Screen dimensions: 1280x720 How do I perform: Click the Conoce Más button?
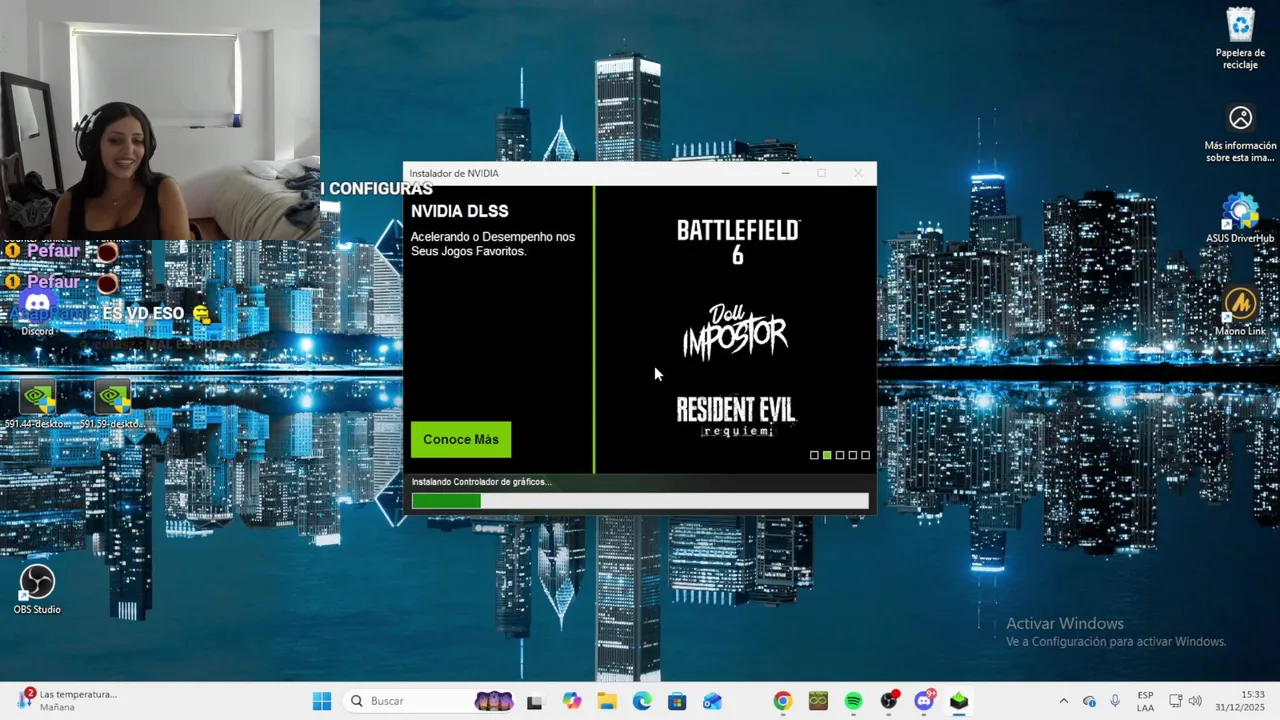point(461,439)
